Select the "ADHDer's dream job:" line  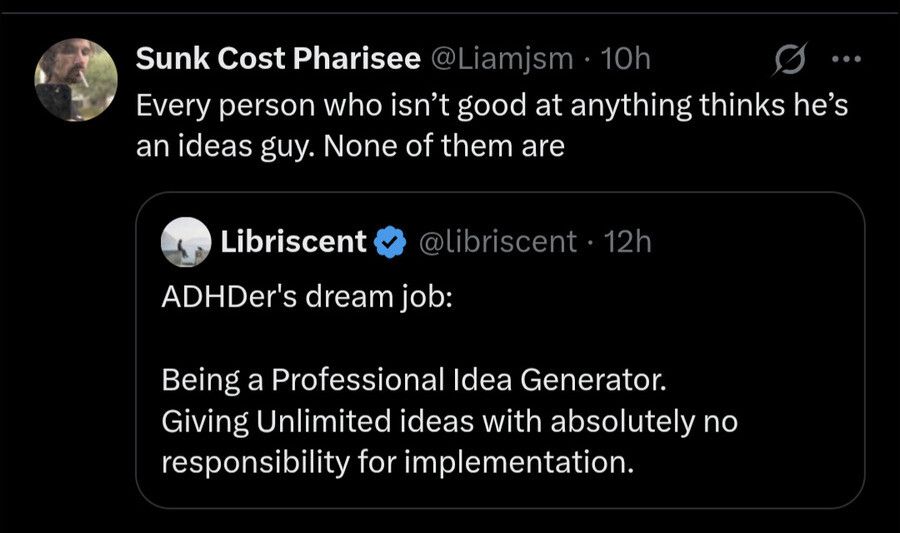[305, 298]
